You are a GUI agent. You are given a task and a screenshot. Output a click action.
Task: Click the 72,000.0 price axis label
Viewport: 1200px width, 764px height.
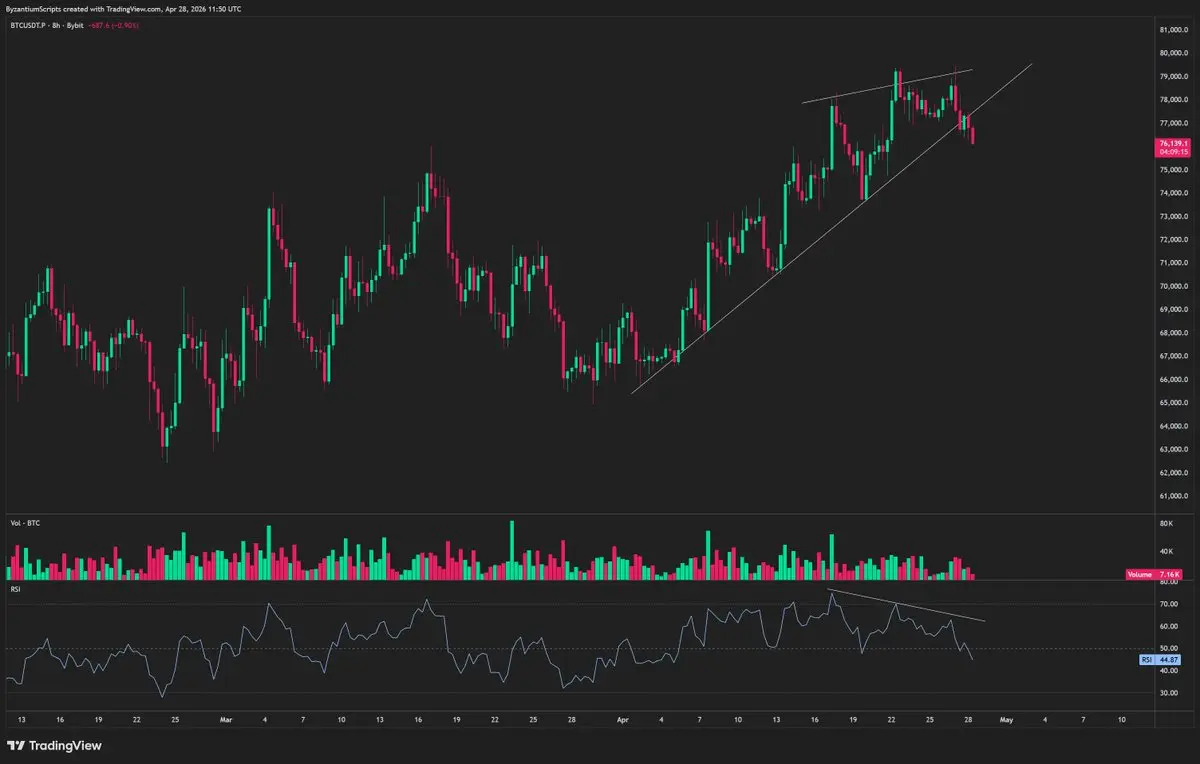[1172, 240]
